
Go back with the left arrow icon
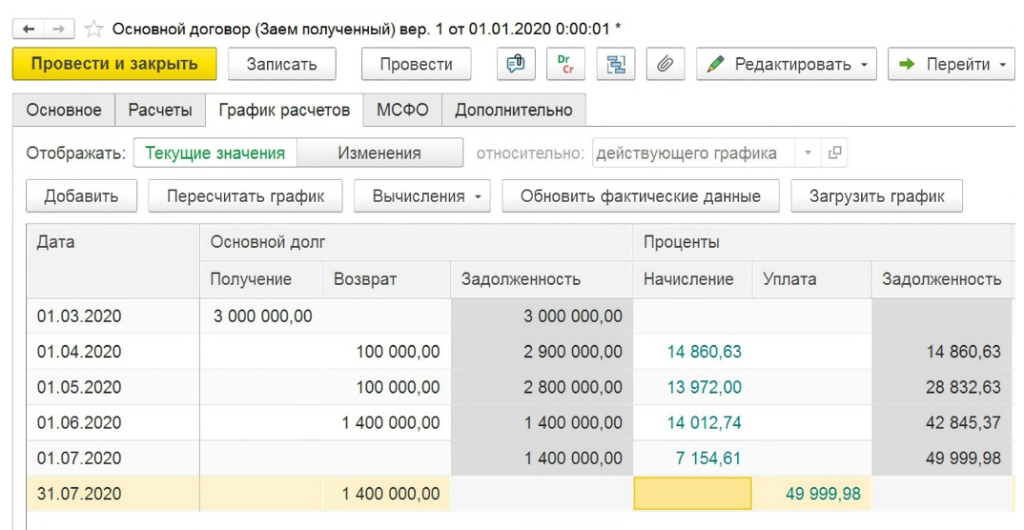(29, 29)
